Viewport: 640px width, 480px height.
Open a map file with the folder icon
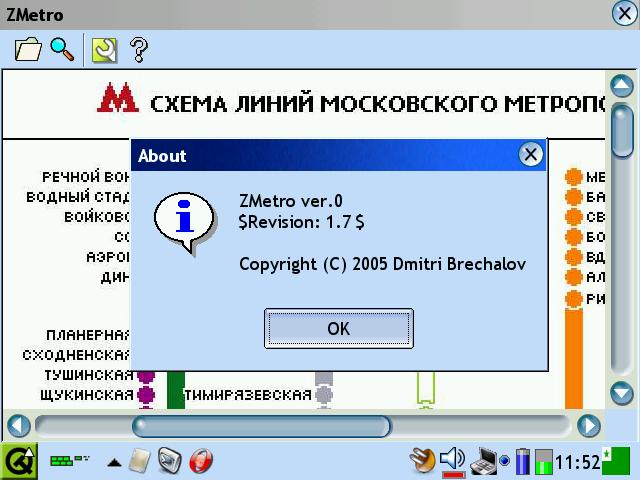pyautogui.click(x=28, y=49)
